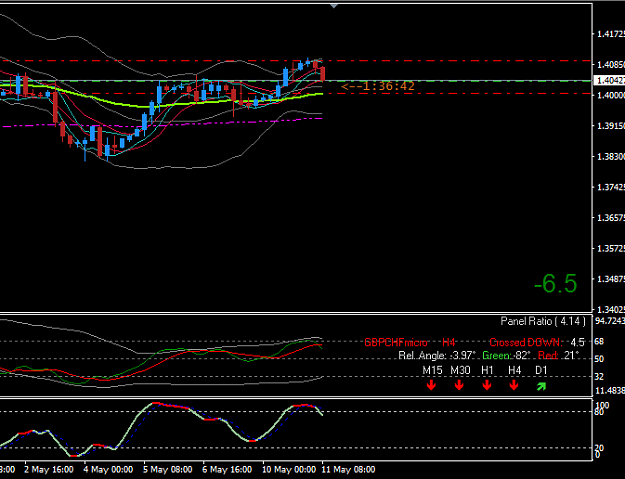Click the 5 May 08:00 time label
This screenshot has height=479, width=625.
point(168,469)
